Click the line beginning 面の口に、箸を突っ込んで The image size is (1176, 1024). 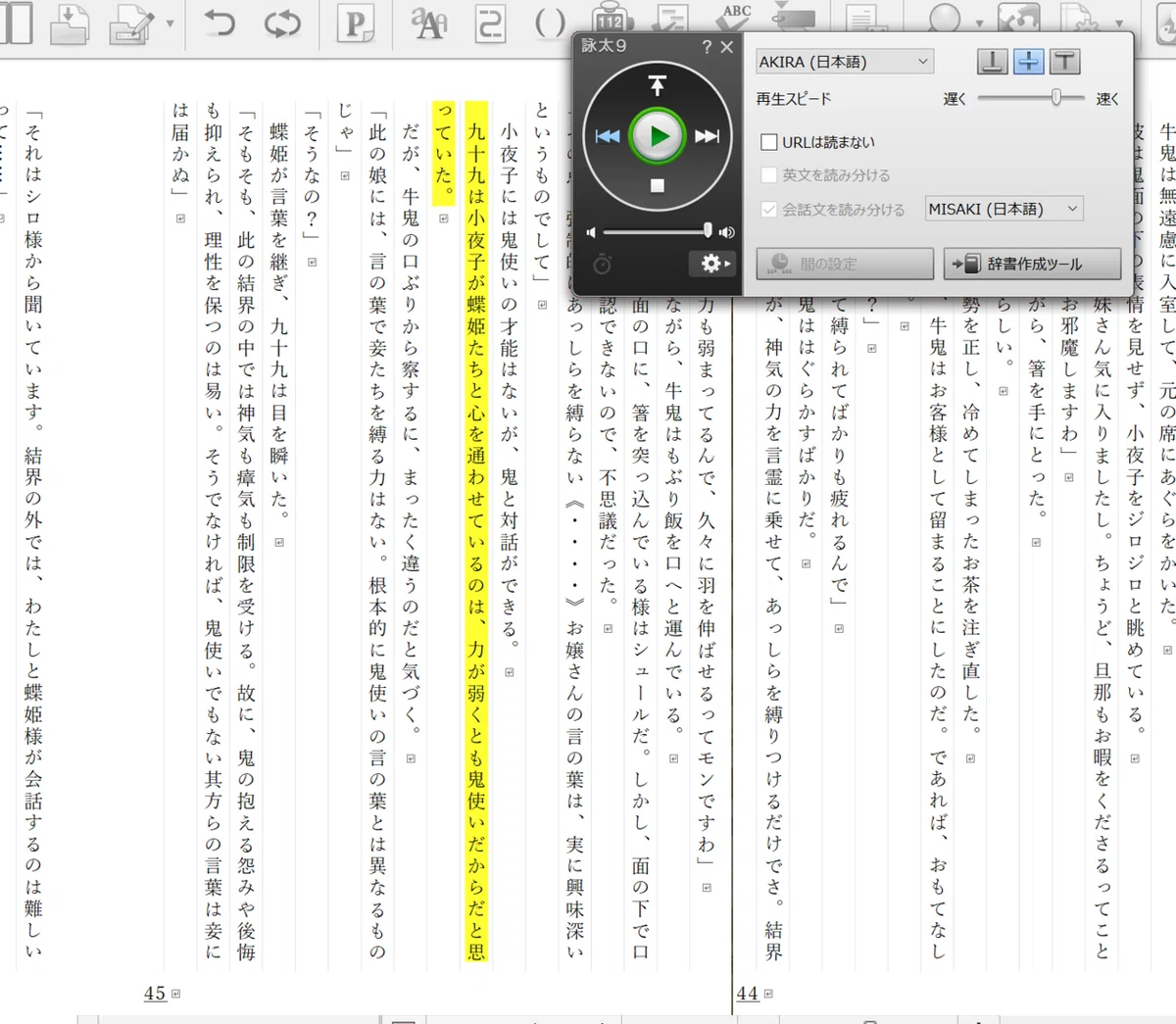[x=640, y=627]
